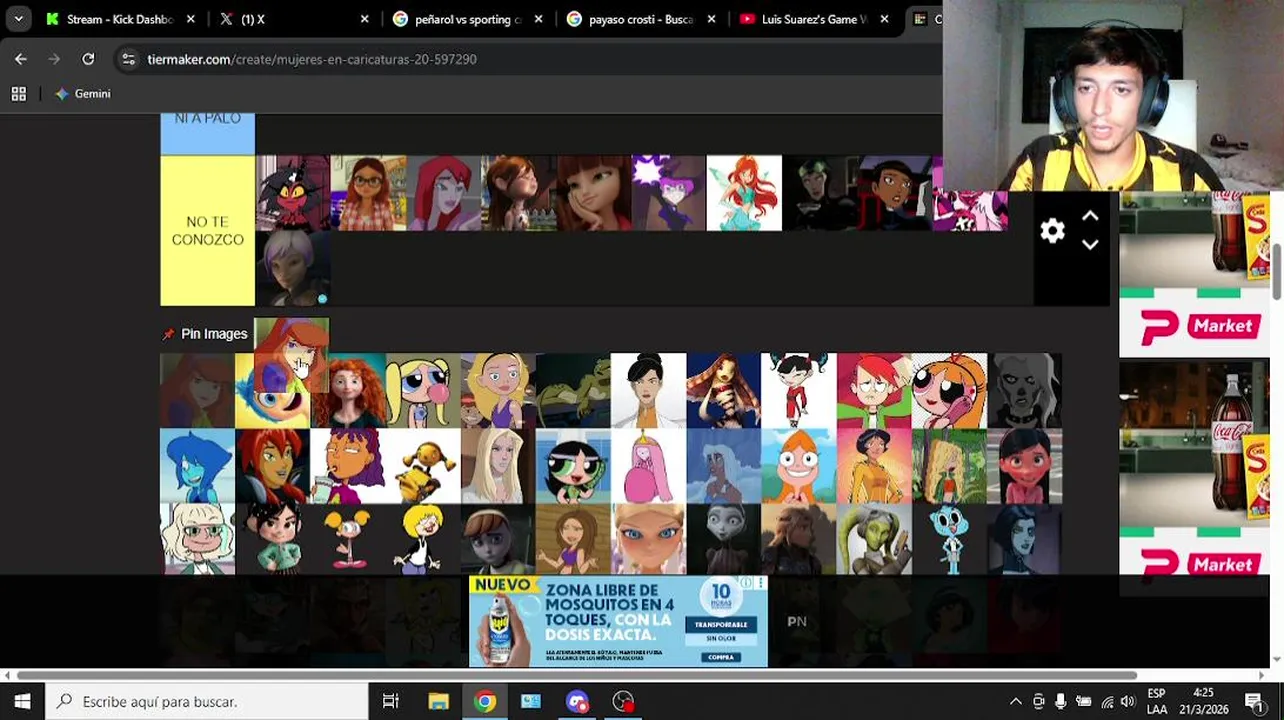This screenshot has width=1284, height=720.
Task: Select Candace Flynn orange hair image
Action: tap(798, 466)
